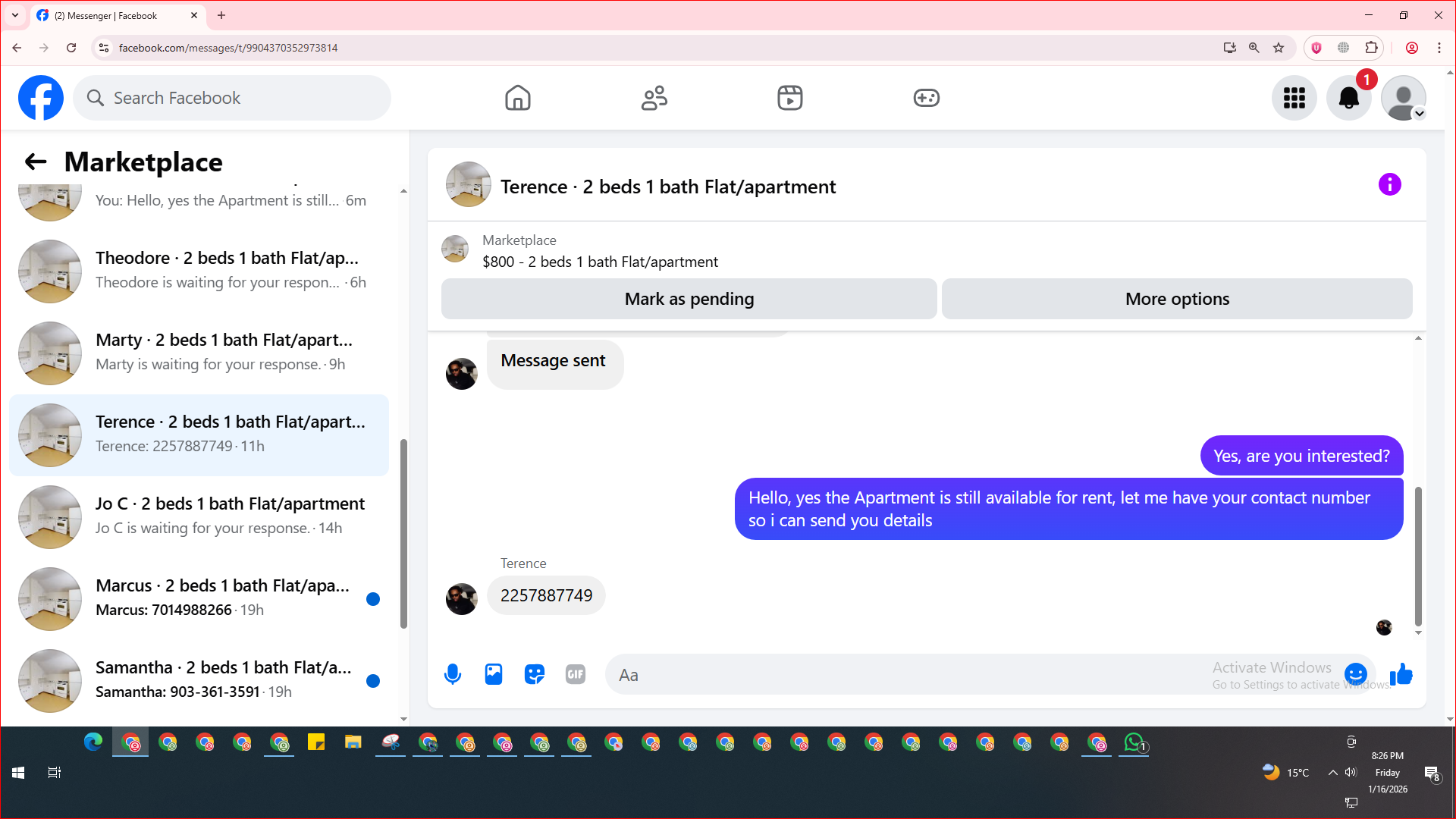
Task: Show hidden system tray icons
Action: tap(1332, 773)
